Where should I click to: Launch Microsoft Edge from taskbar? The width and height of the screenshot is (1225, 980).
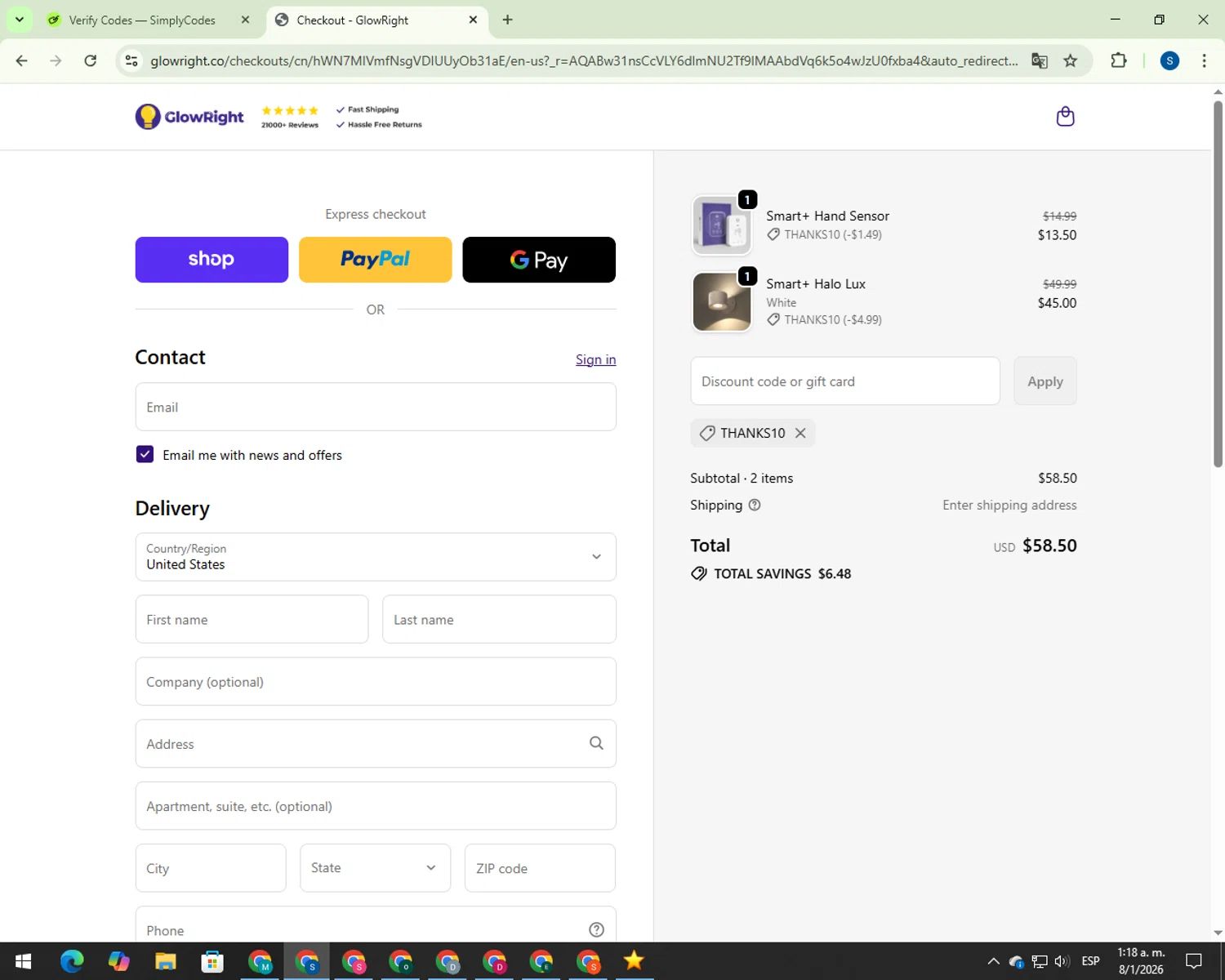(x=72, y=961)
